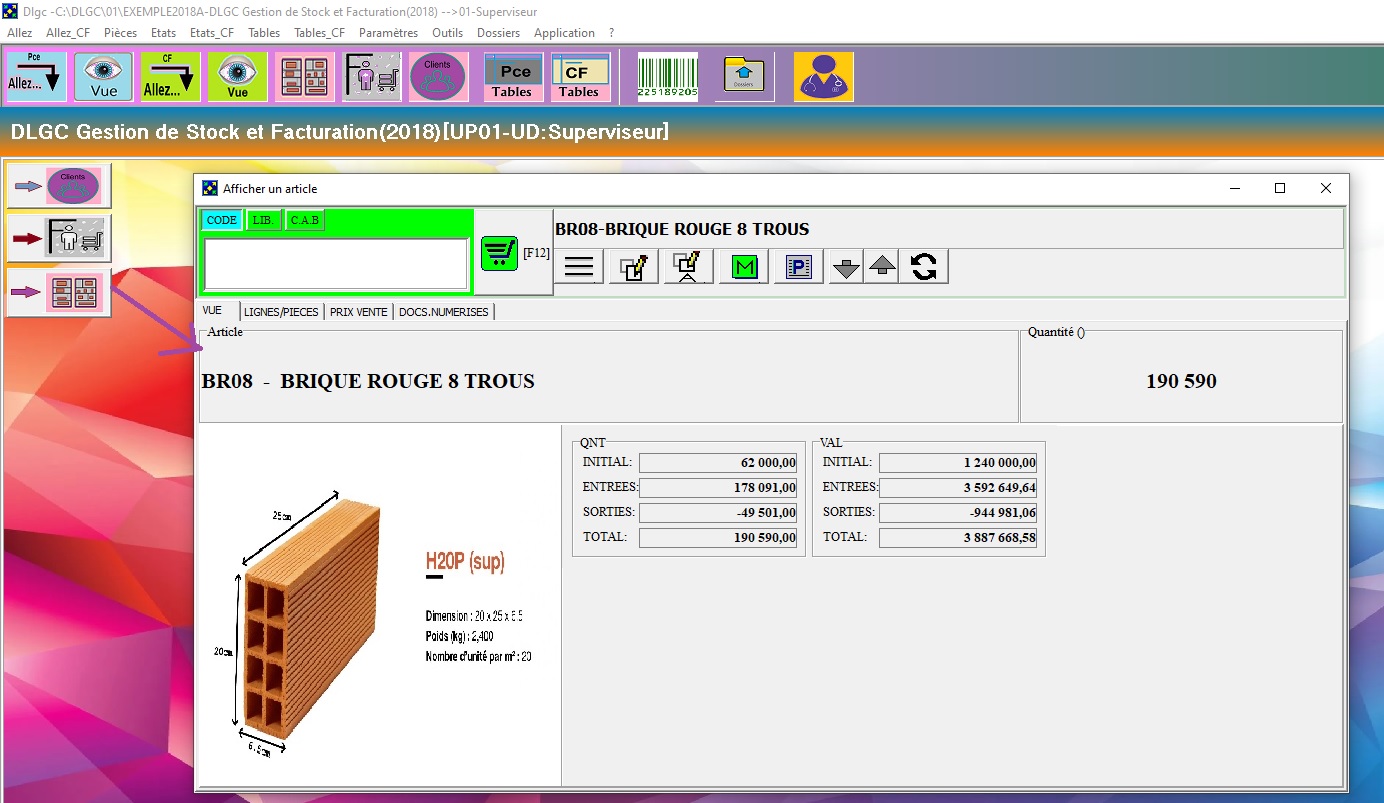Open the green Vue eye icon
This screenshot has height=803, width=1384.
(x=237, y=77)
